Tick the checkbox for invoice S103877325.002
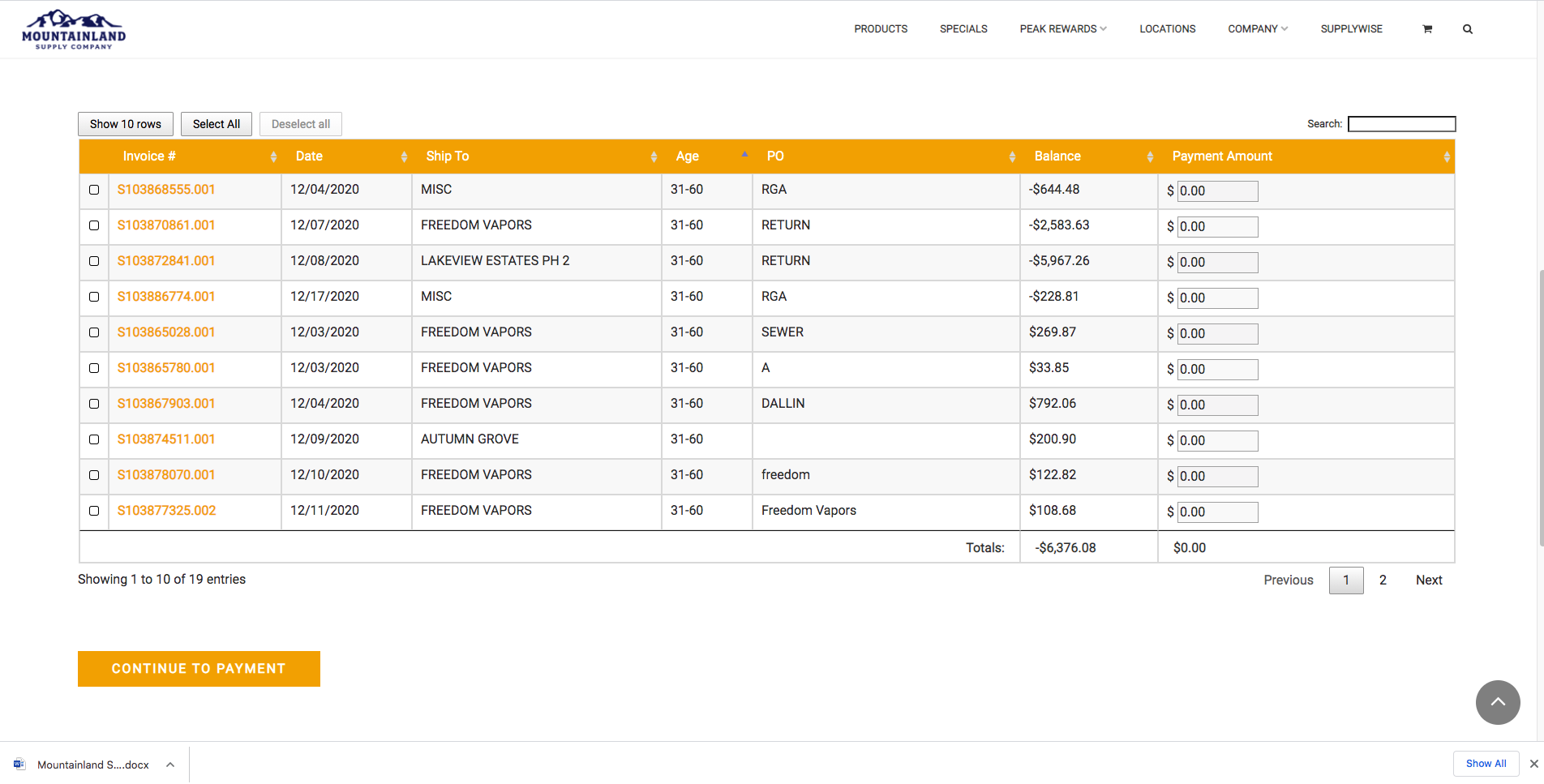Image resolution: width=1544 pixels, height=784 pixels. (94, 511)
